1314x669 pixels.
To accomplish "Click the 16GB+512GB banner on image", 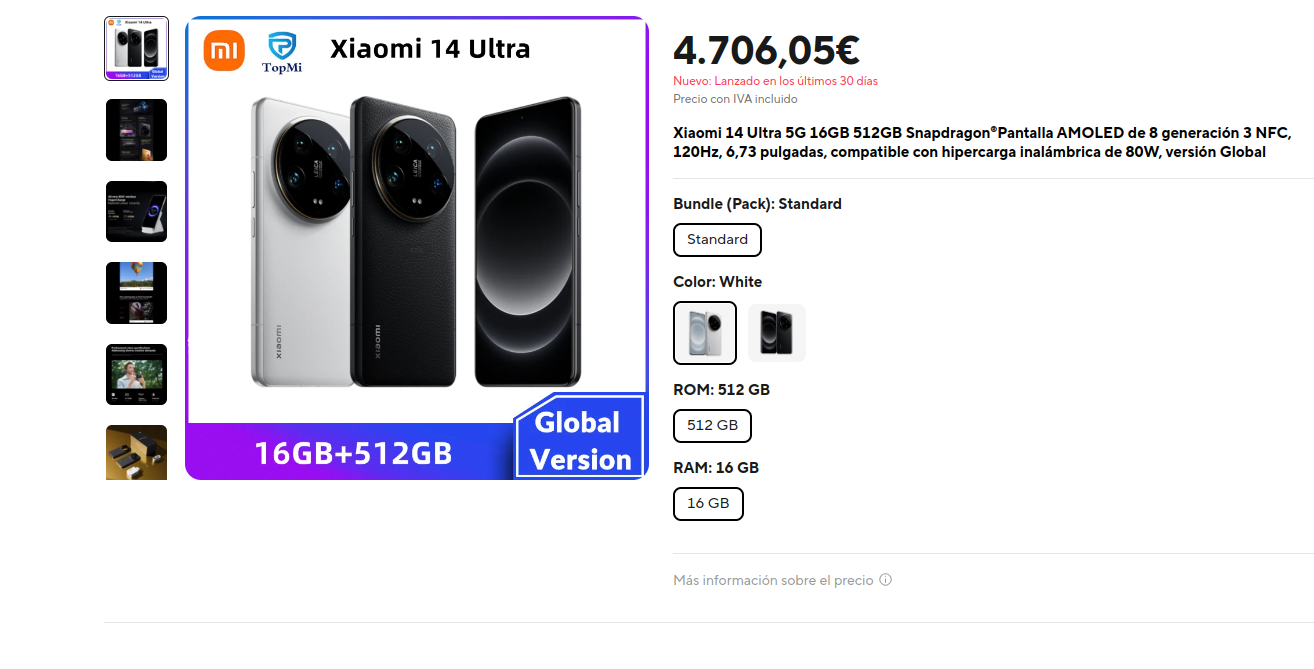I will point(353,453).
